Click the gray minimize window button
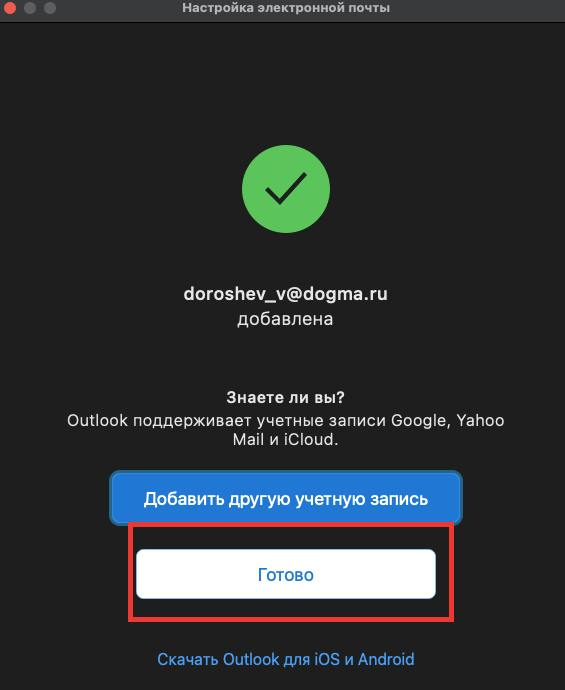 [29, 7]
